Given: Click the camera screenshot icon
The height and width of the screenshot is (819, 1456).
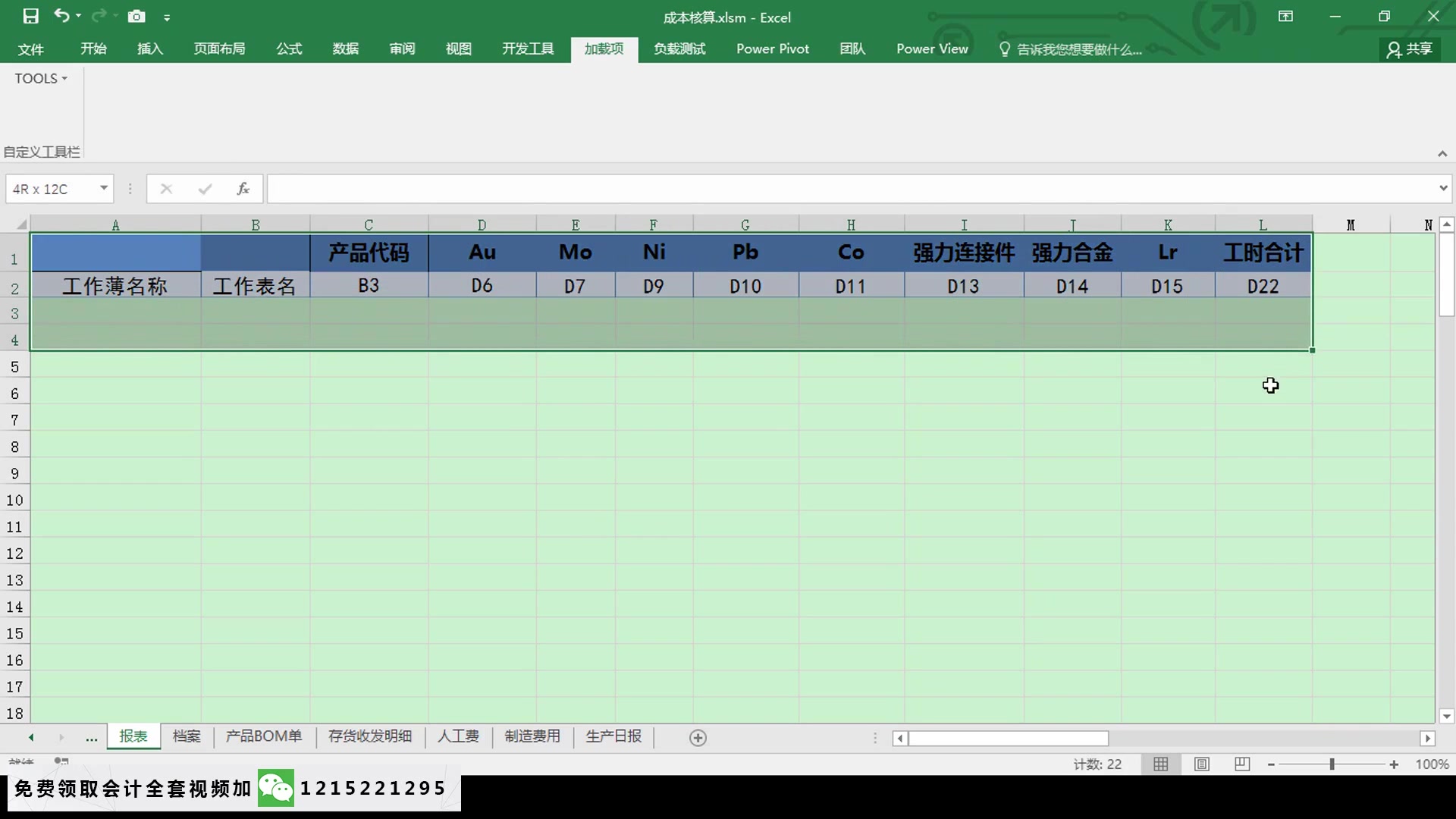Looking at the screenshot, I should pyautogui.click(x=136, y=16).
